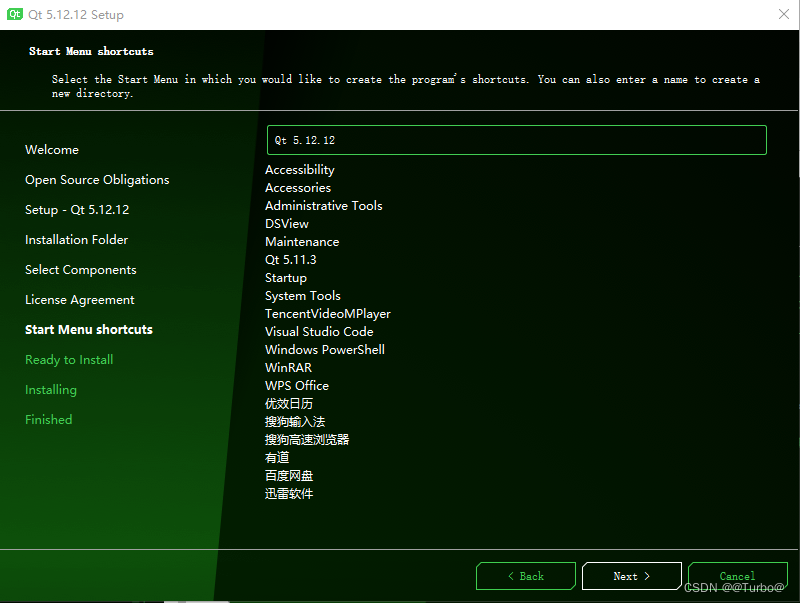800x603 pixels.
Task: Select 有道 in the folder list
Action: (277, 458)
